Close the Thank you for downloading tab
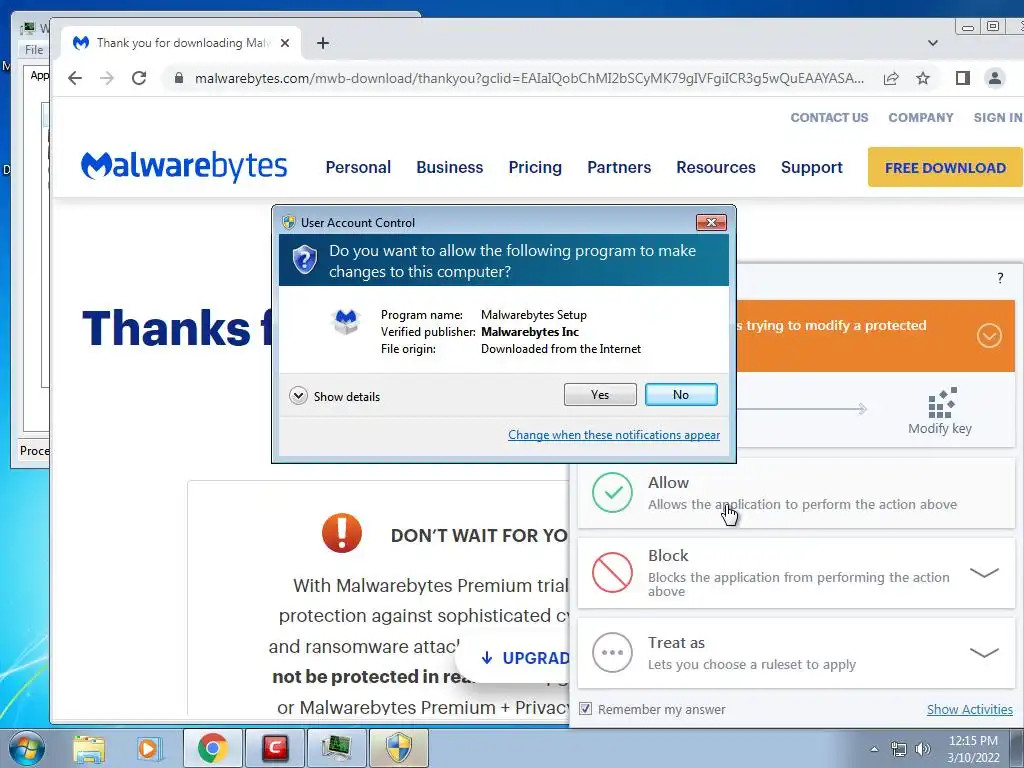Screen dimensions: 1024x768 [285, 43]
